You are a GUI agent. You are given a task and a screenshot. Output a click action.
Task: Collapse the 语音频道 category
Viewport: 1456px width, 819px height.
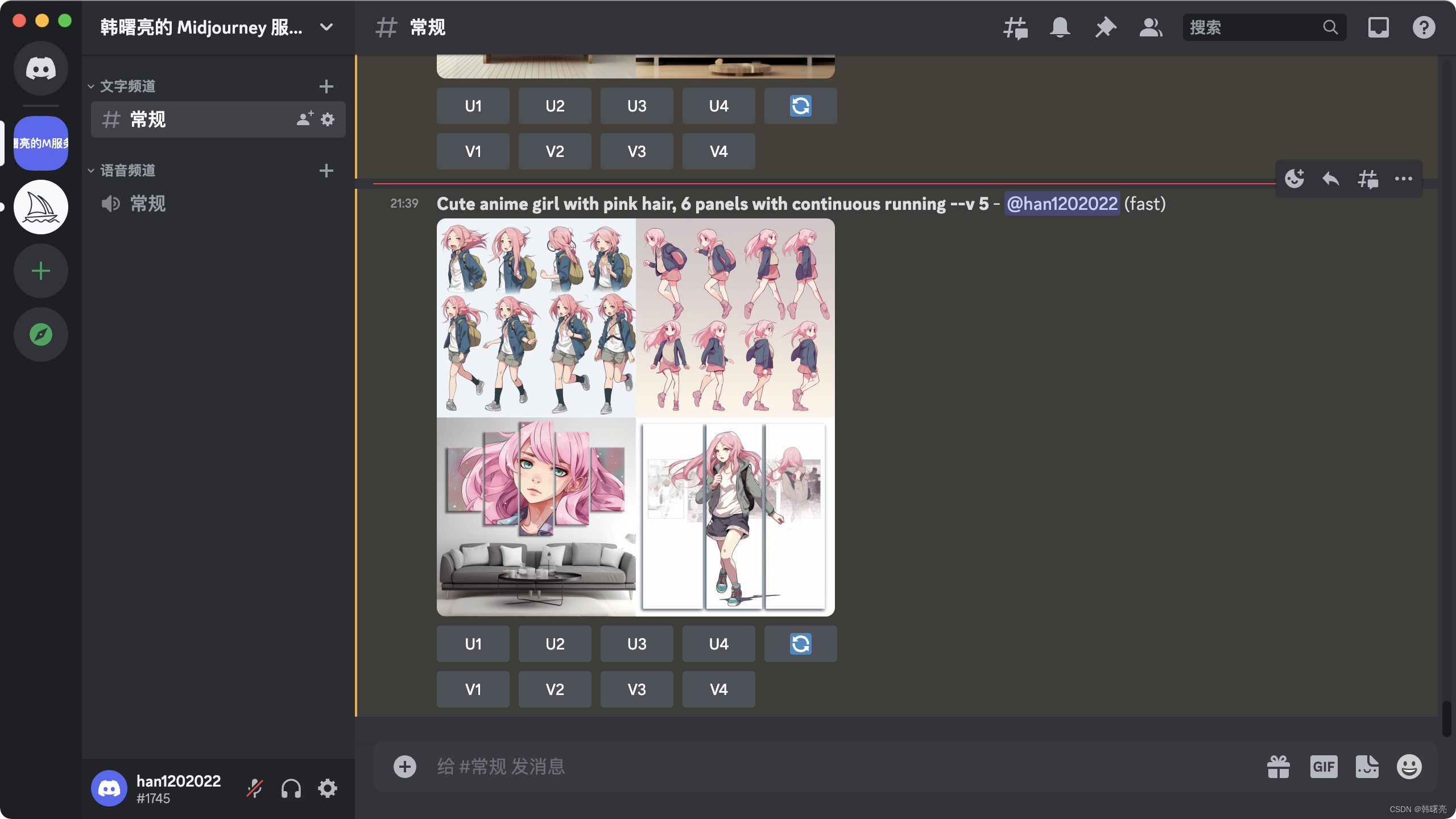127,171
